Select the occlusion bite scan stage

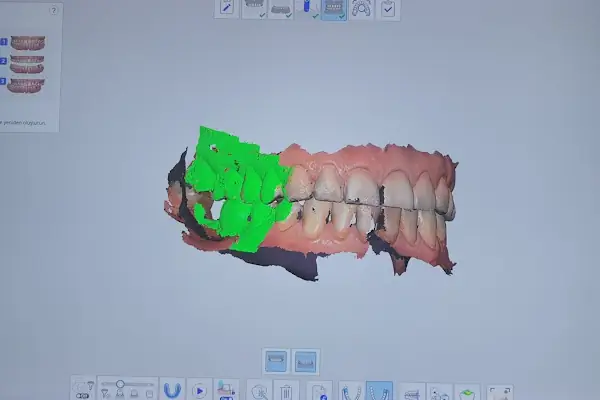(334, 9)
